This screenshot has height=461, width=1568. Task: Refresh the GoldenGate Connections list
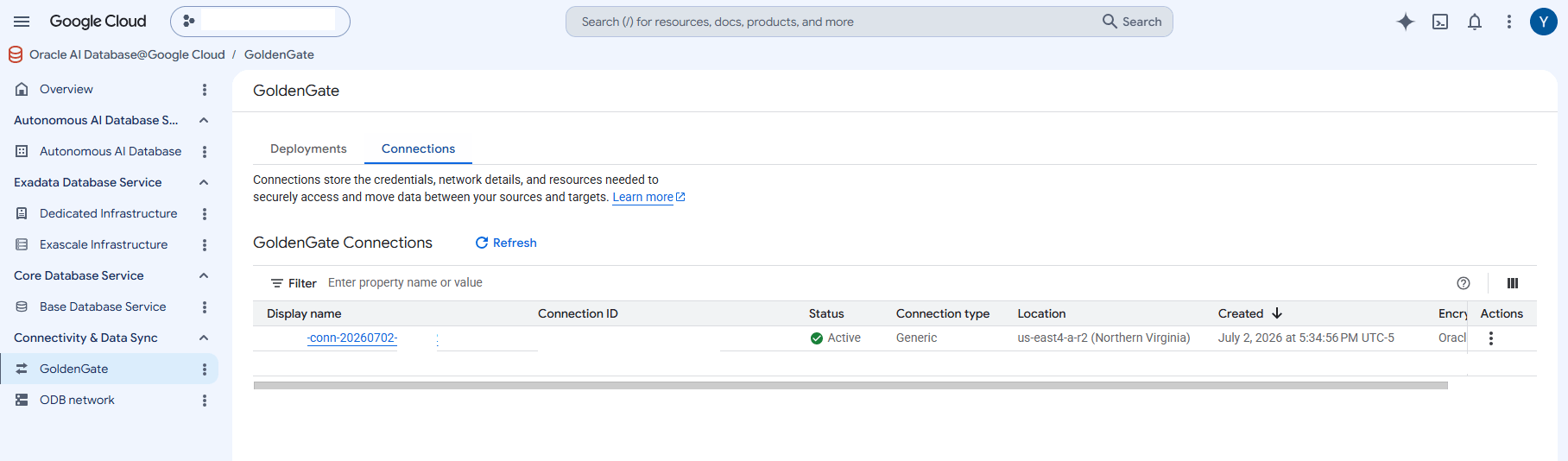click(x=506, y=243)
